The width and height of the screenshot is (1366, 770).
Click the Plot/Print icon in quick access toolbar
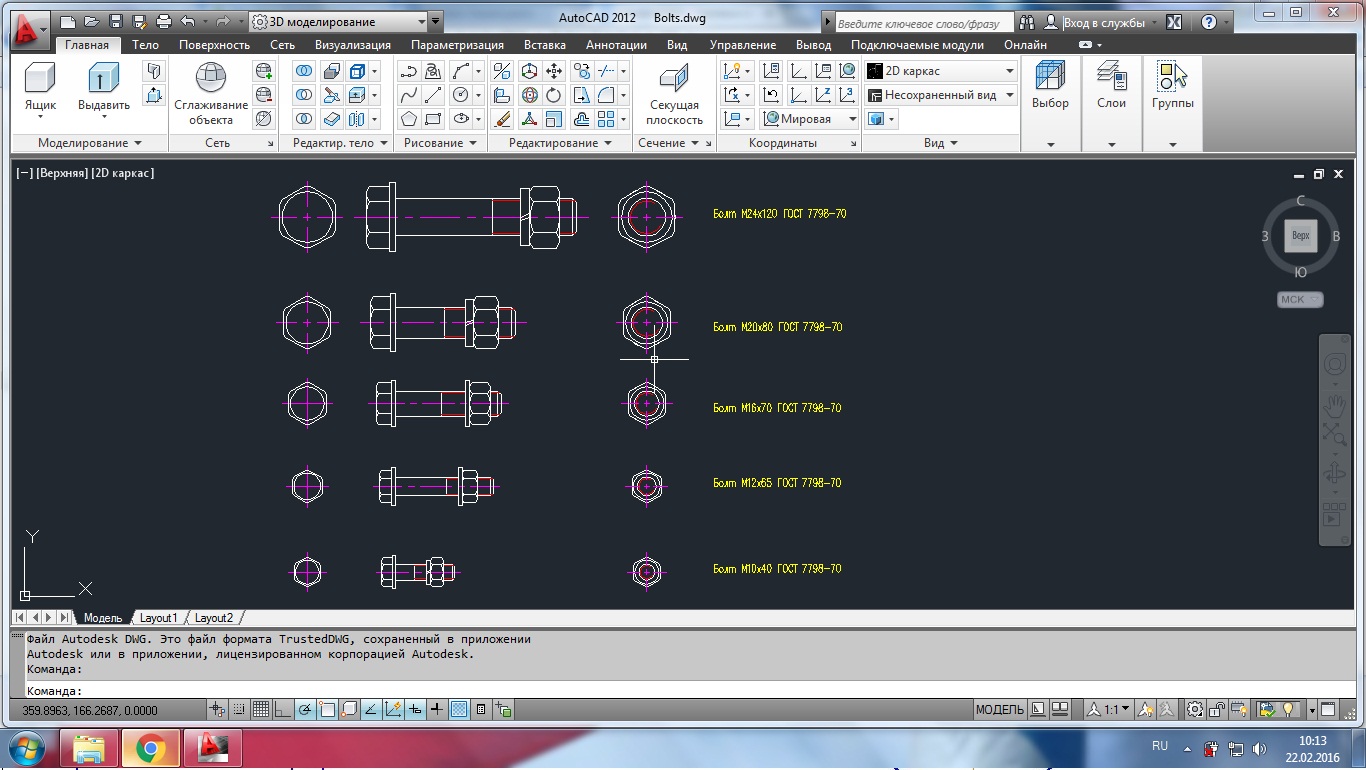164,21
